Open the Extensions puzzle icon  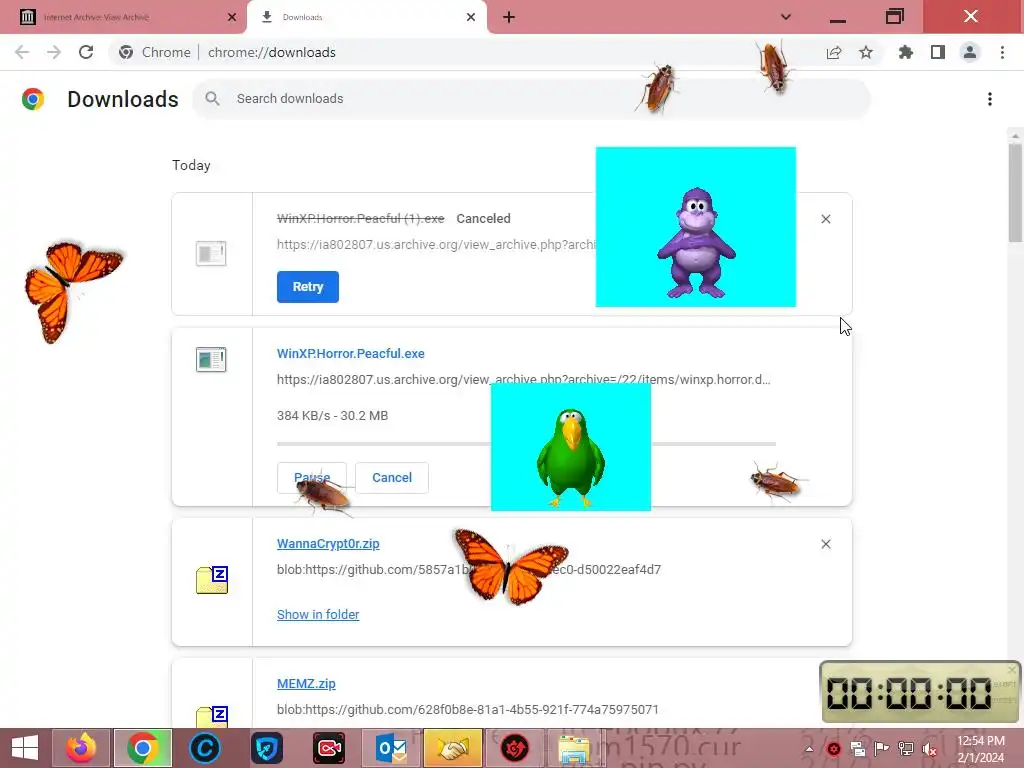pyautogui.click(x=906, y=52)
